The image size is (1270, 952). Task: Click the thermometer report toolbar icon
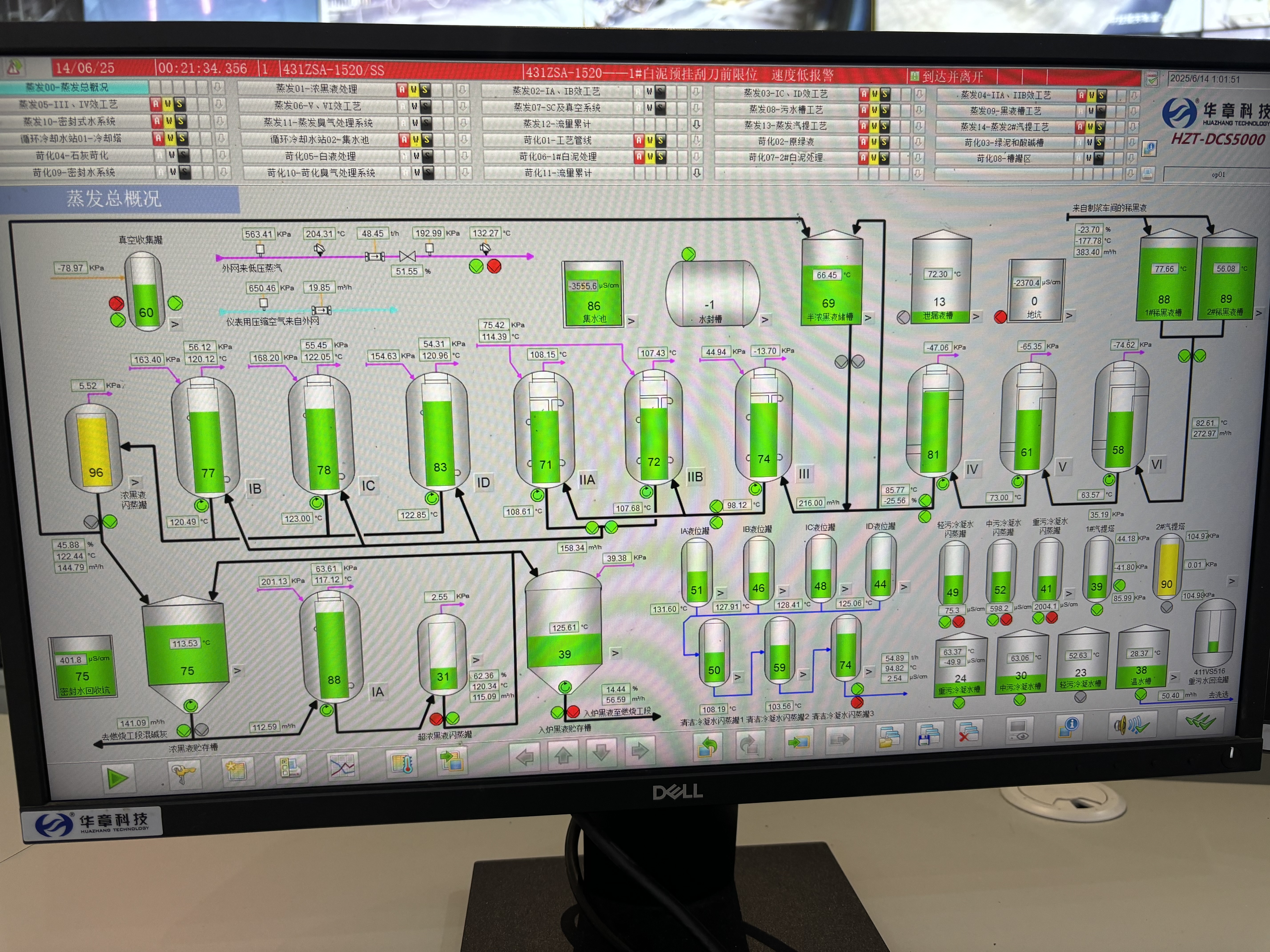tap(402, 764)
